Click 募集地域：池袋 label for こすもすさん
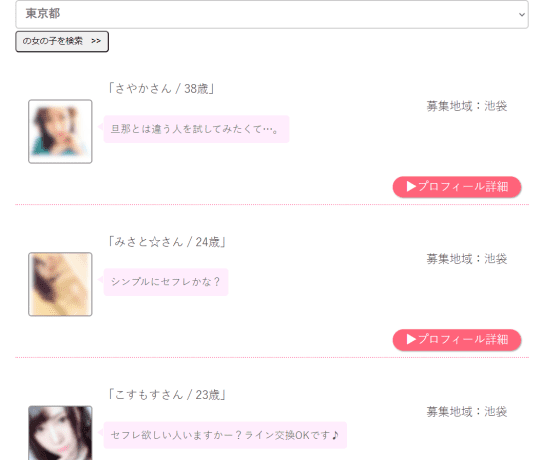 (x=467, y=412)
